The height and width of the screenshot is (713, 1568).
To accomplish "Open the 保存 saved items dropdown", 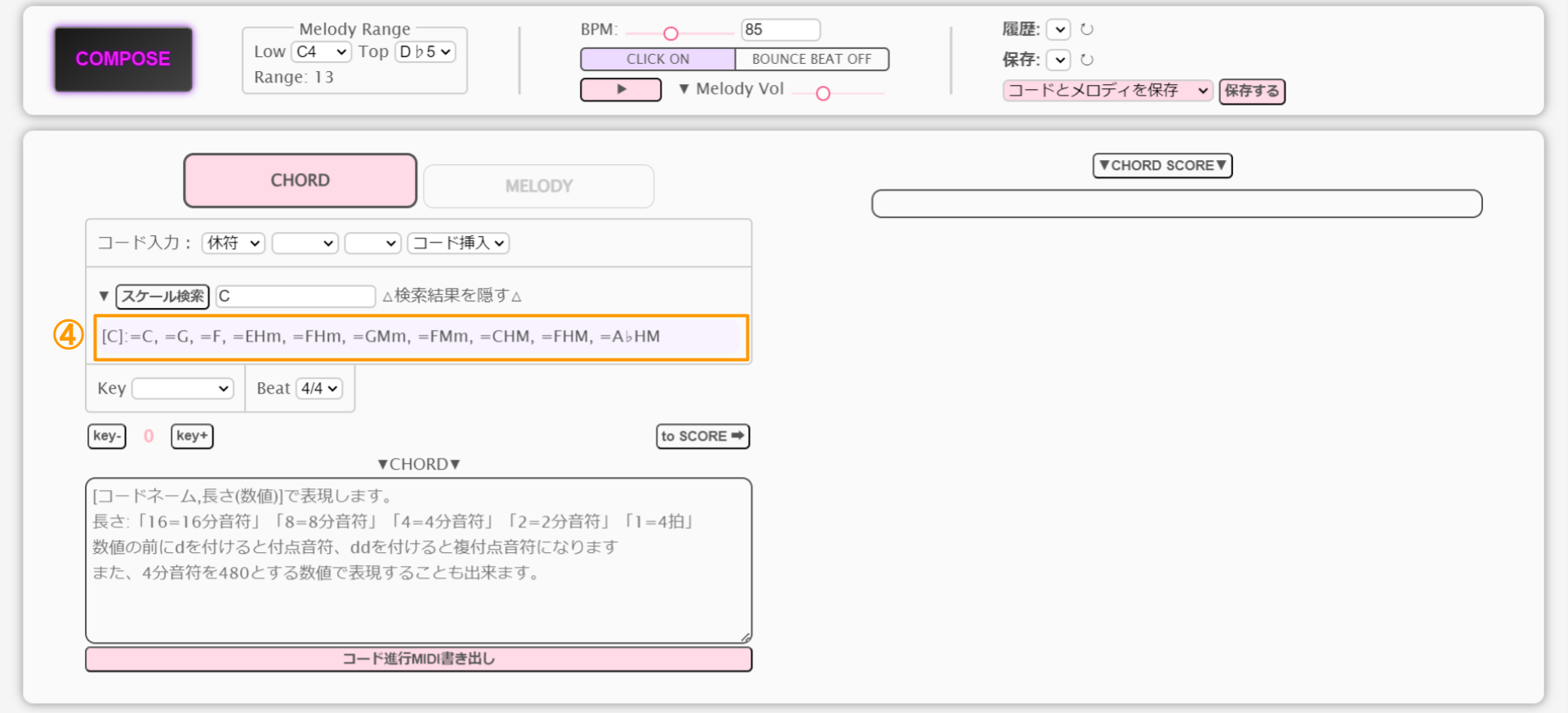I will [1058, 60].
